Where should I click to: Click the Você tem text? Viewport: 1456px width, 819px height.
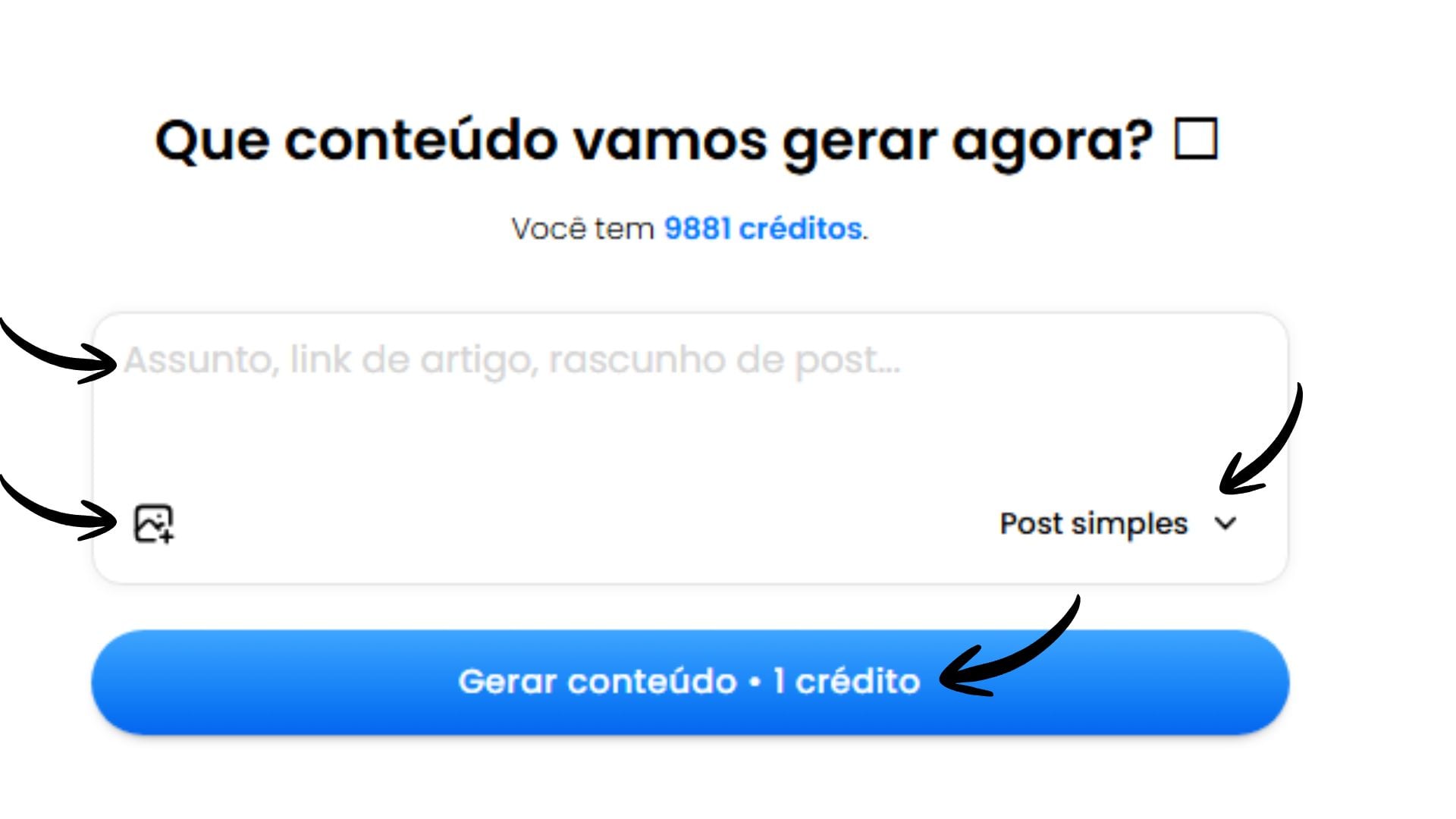click(x=582, y=228)
